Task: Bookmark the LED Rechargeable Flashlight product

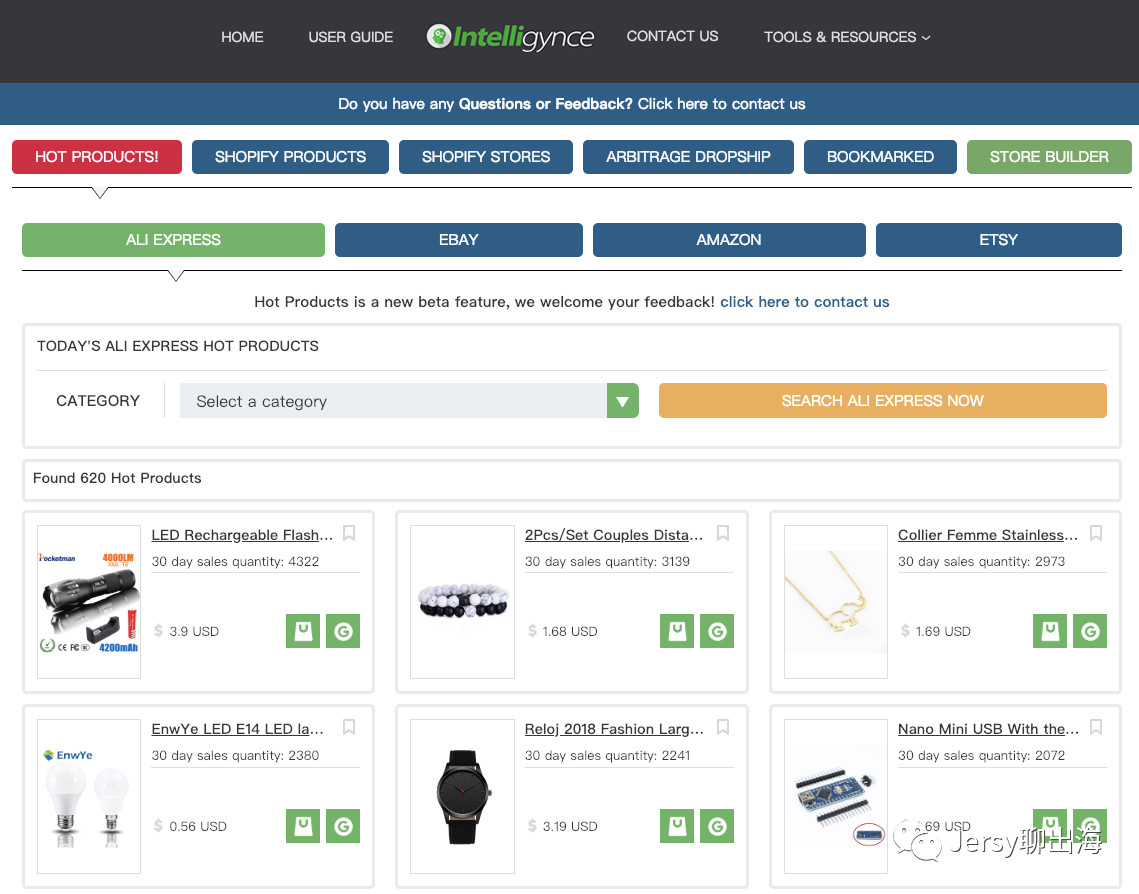Action: pos(349,533)
